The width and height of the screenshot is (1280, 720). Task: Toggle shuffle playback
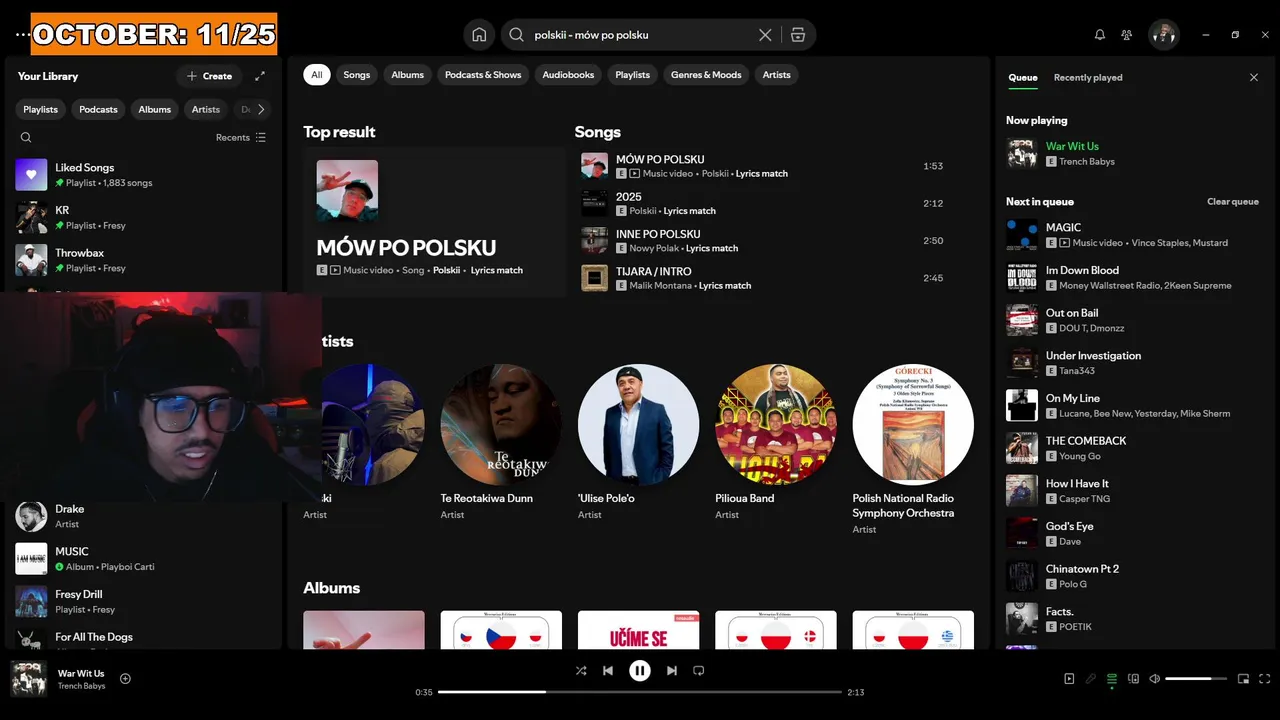tap(581, 671)
